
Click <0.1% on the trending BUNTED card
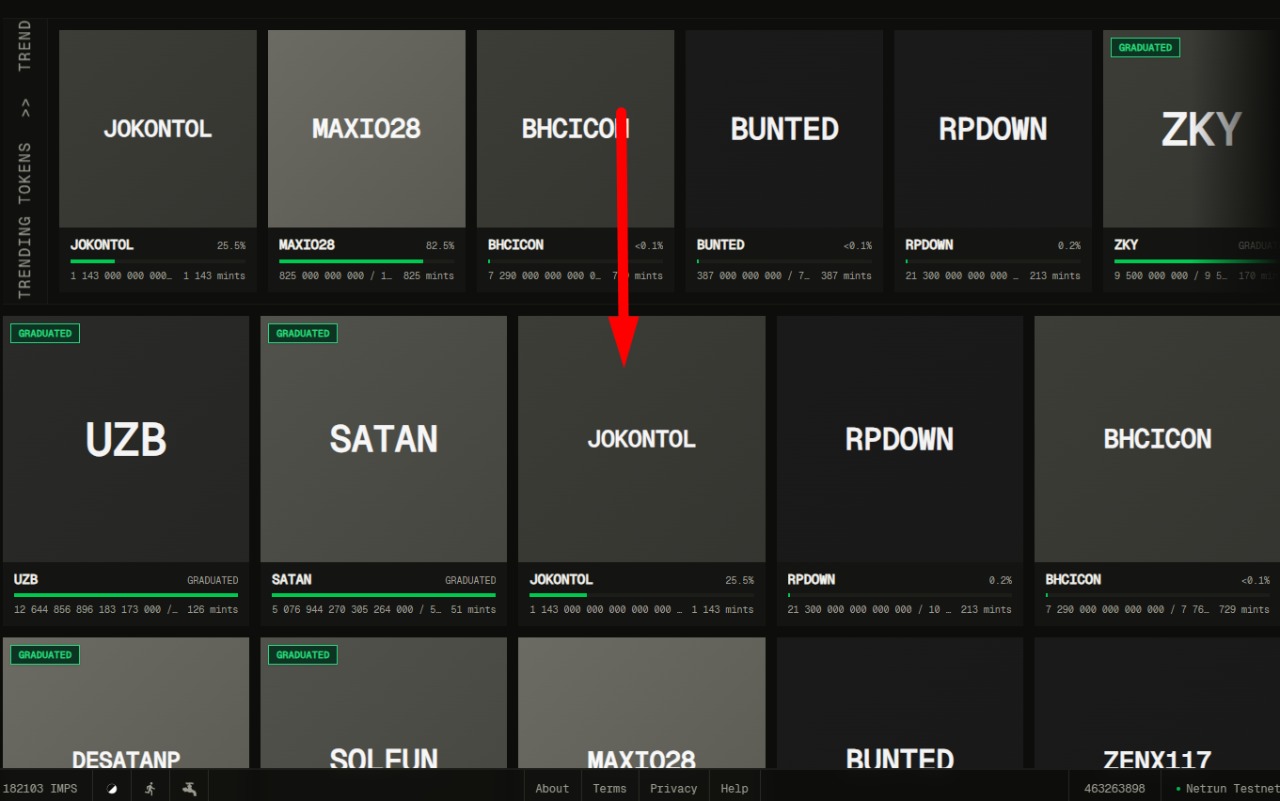click(x=857, y=246)
